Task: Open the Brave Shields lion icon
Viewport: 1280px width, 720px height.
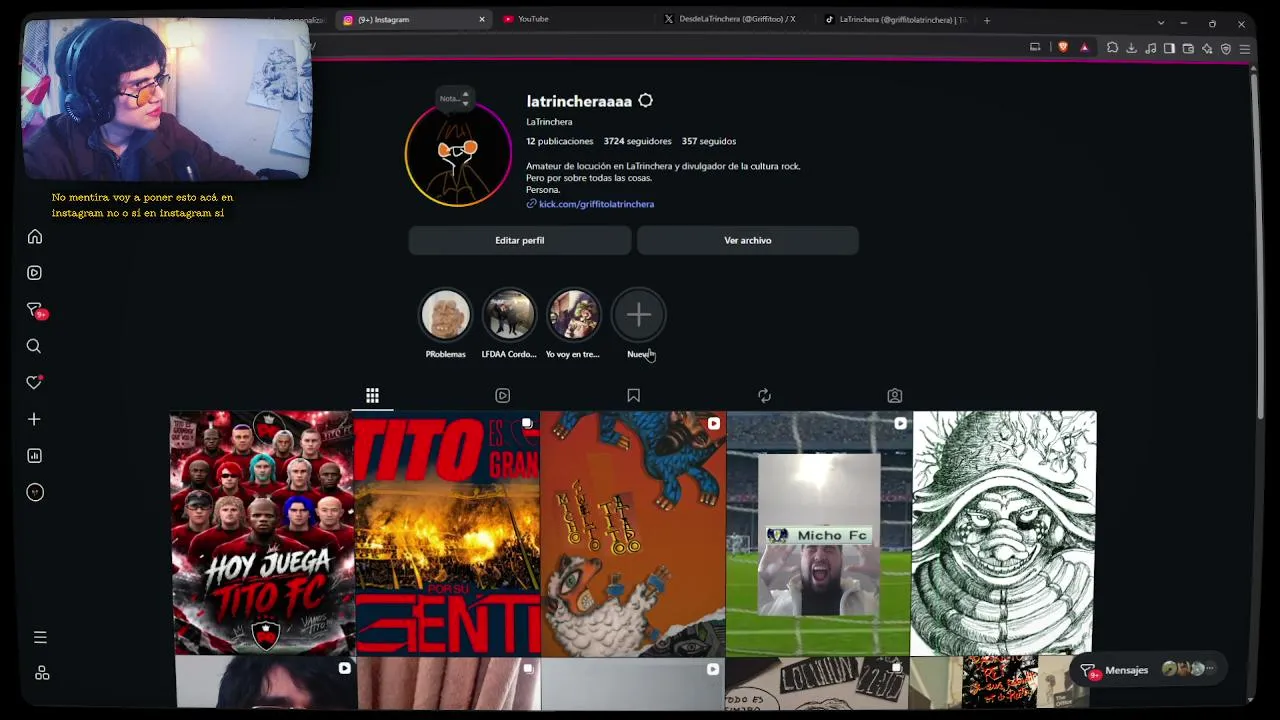Action: tap(1063, 47)
